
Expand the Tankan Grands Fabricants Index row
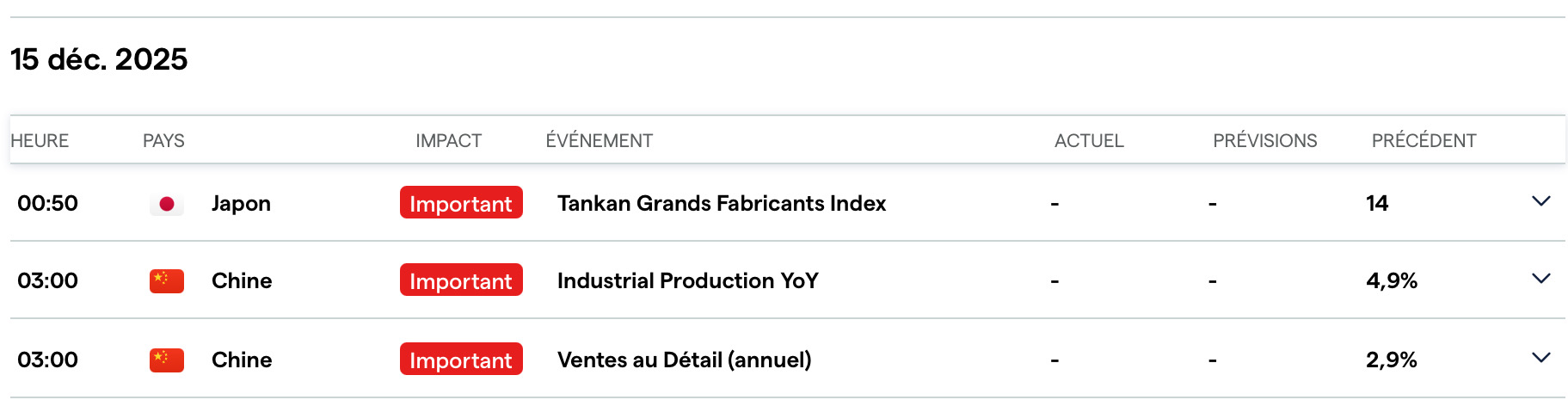pyautogui.click(x=1540, y=201)
